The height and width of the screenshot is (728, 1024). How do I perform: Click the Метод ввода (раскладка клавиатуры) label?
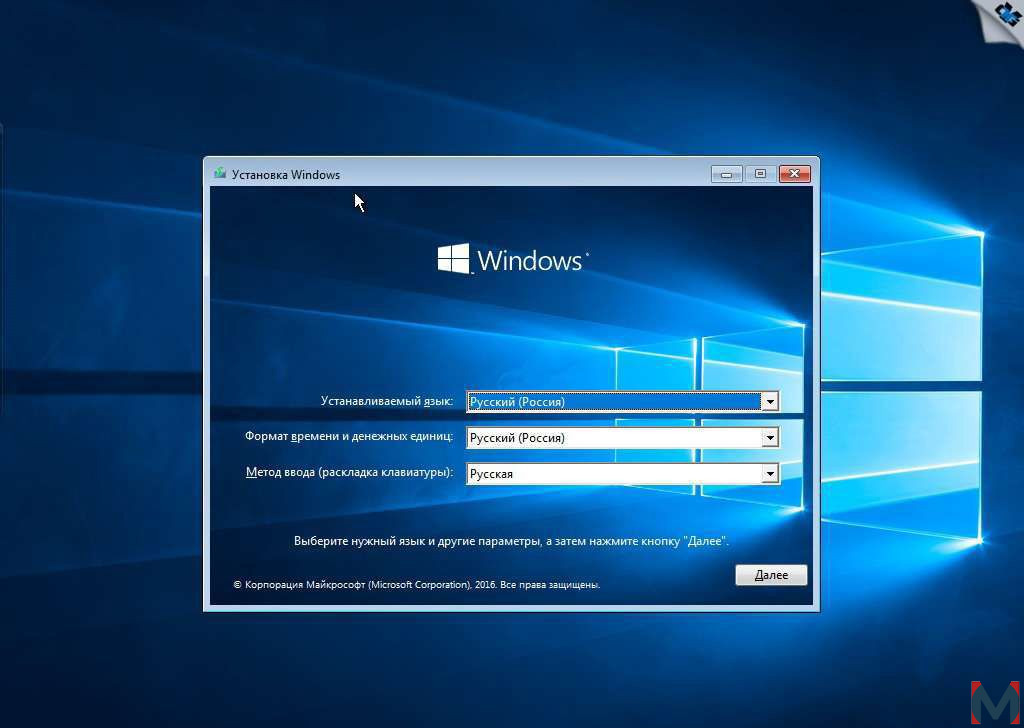(349, 472)
